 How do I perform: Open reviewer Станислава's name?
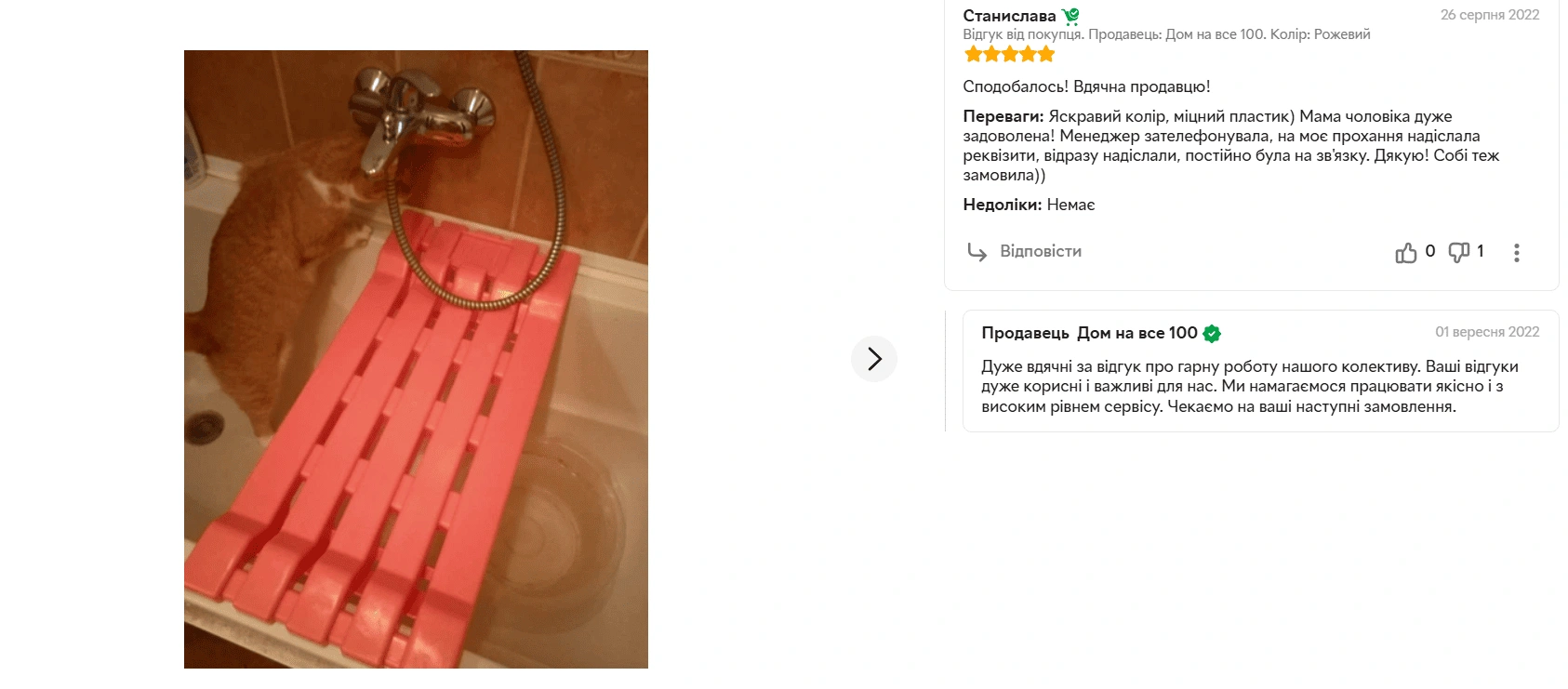1009,16
